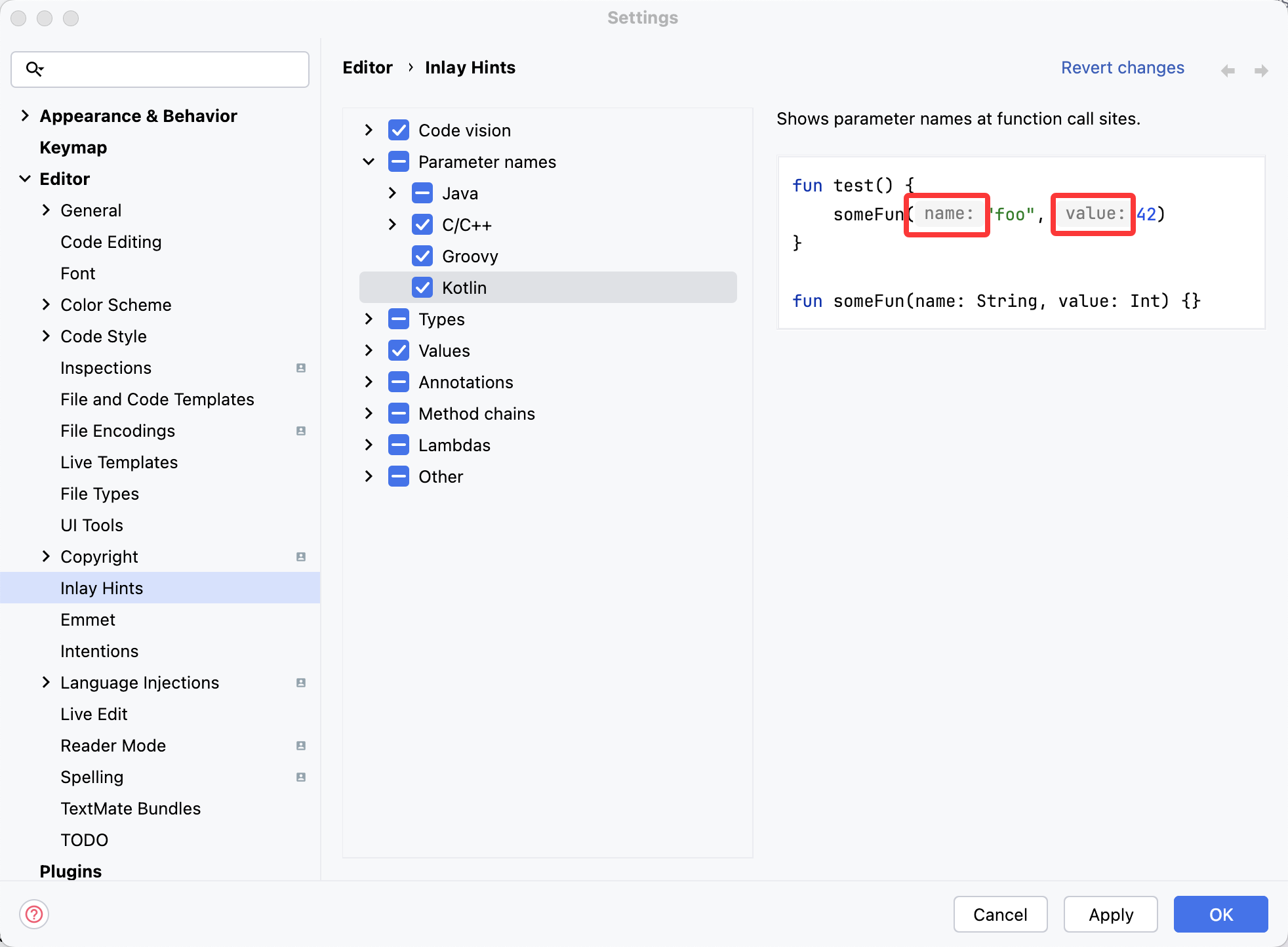Click project-level icon beside File Encodings
Screen dimensions: 1288x947
(x=301, y=431)
